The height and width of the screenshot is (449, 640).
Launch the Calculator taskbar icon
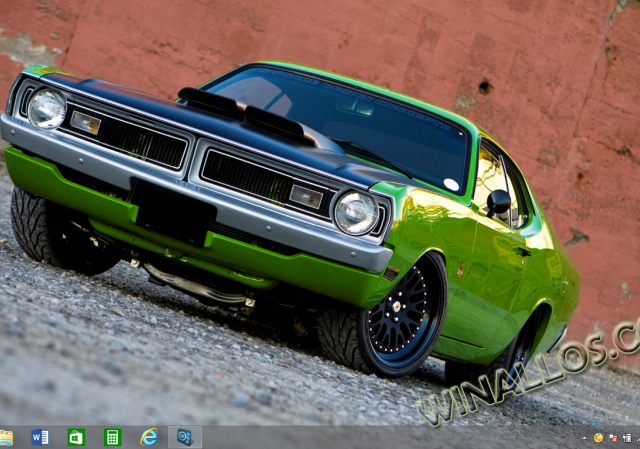click(112, 437)
